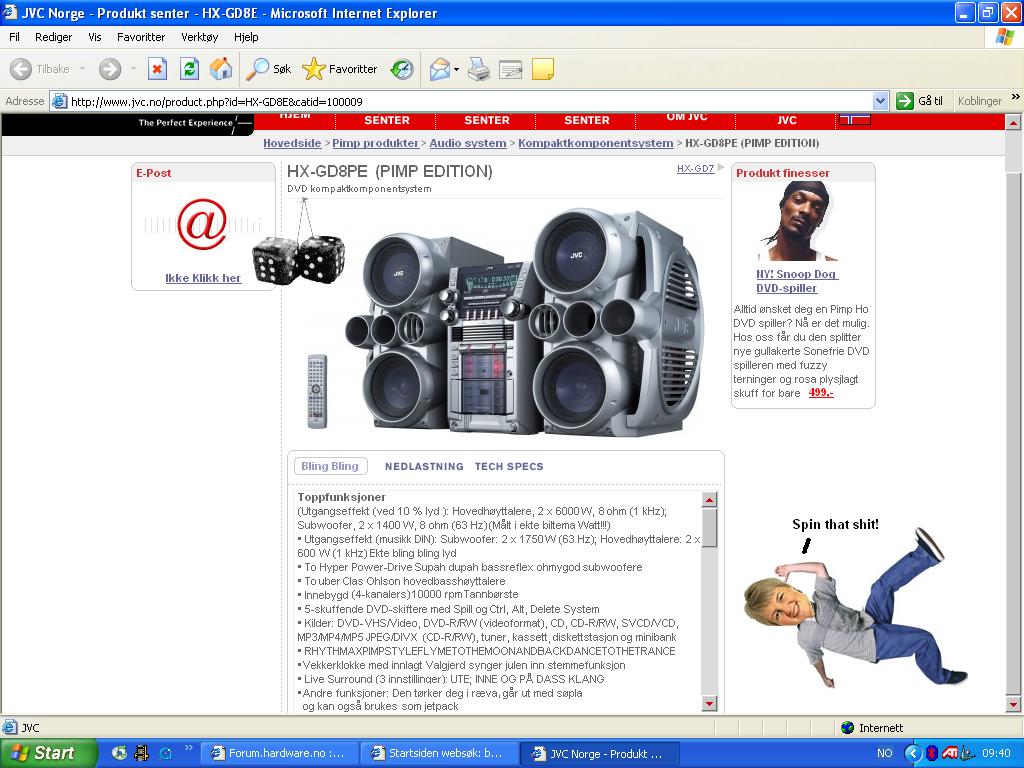This screenshot has height=768, width=1024.
Task: Expand the Koblinger links chevron
Action: point(1016,97)
